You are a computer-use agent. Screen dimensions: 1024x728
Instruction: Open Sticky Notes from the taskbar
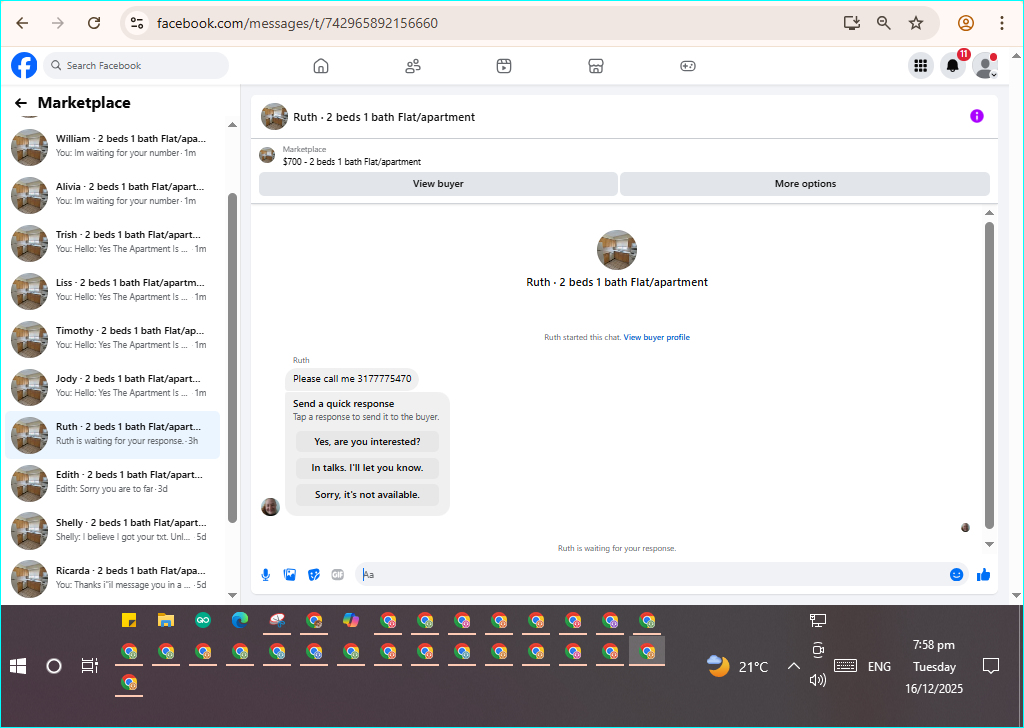click(129, 620)
